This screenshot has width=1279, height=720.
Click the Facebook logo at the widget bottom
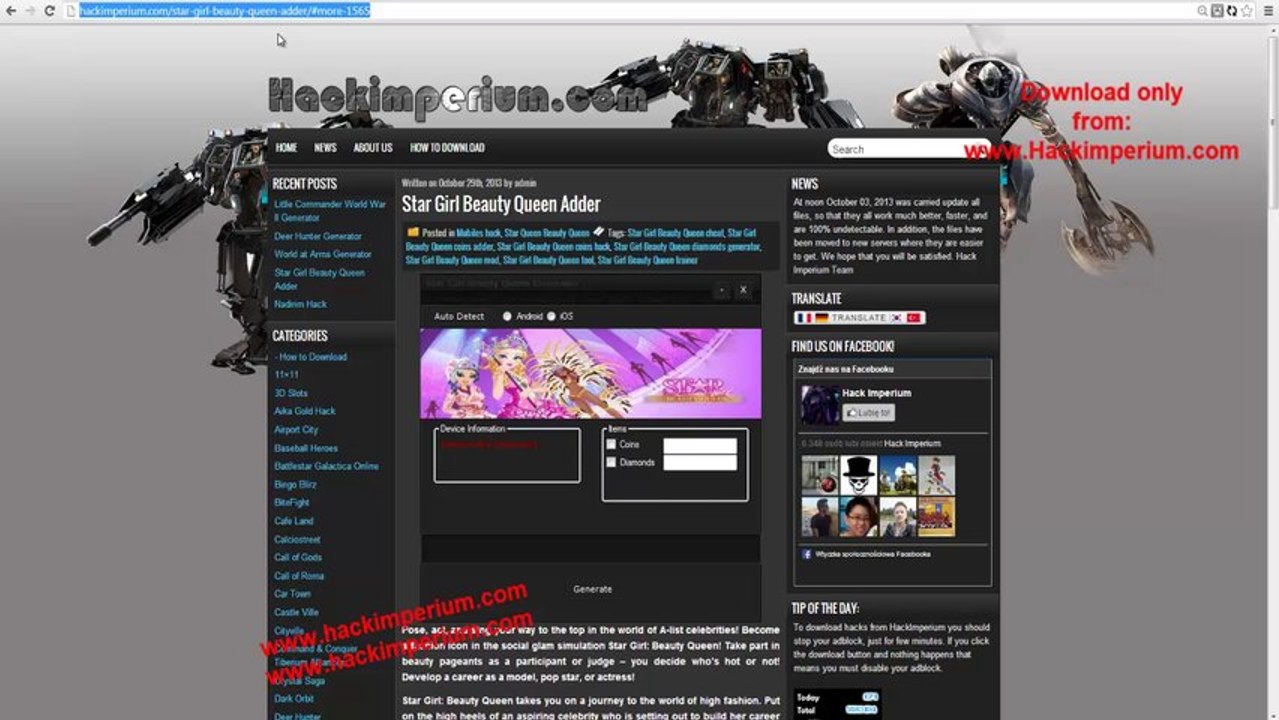point(807,553)
